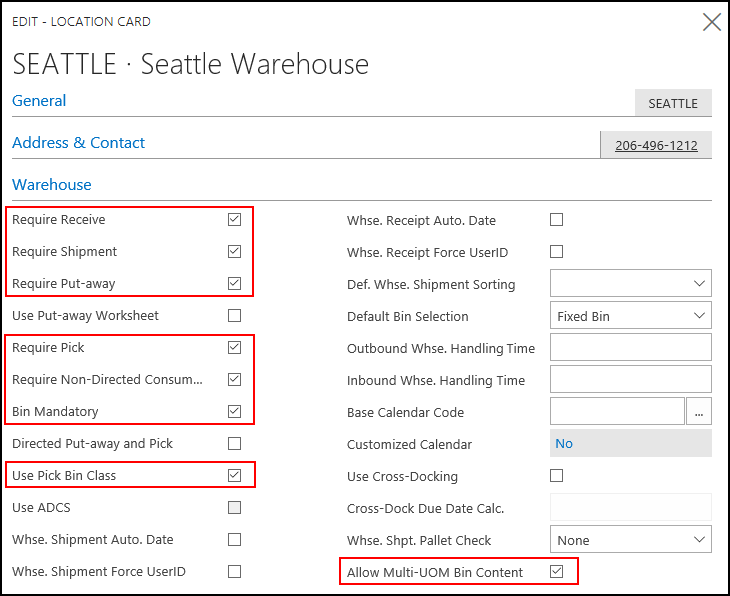The height and width of the screenshot is (596, 730).
Task: Uncheck Allow Multi-UOM Bin Content
Action: click(x=557, y=572)
